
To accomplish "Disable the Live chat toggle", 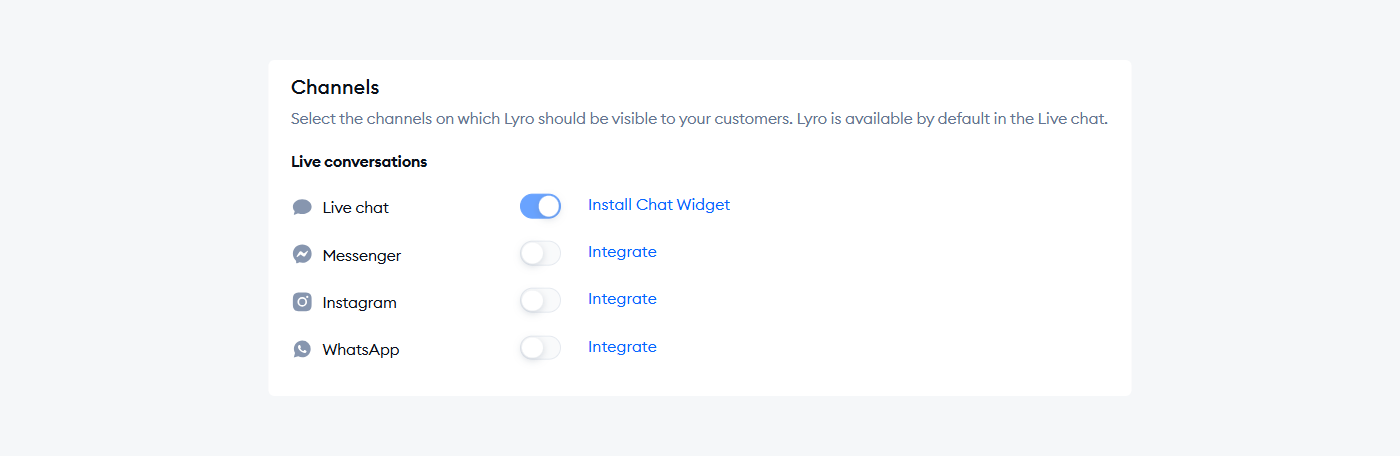I will 540,206.
